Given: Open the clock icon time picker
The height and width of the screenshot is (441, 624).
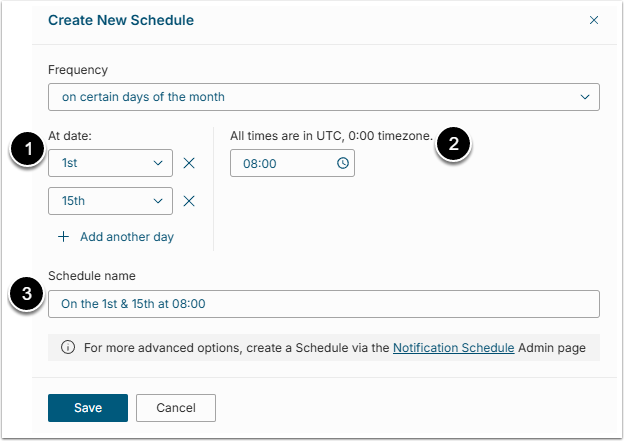Looking at the screenshot, I should (x=343, y=163).
